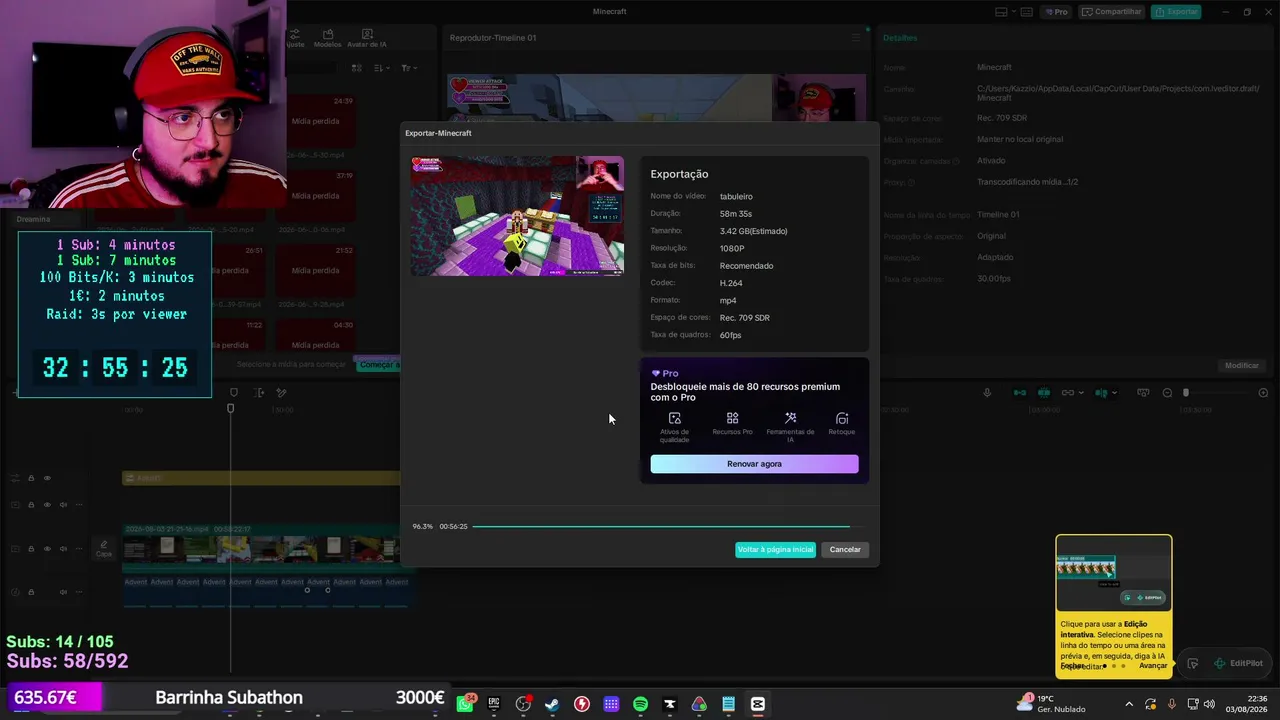Mute the Advent audio track
The width and height of the screenshot is (1280, 720).
tap(63, 590)
